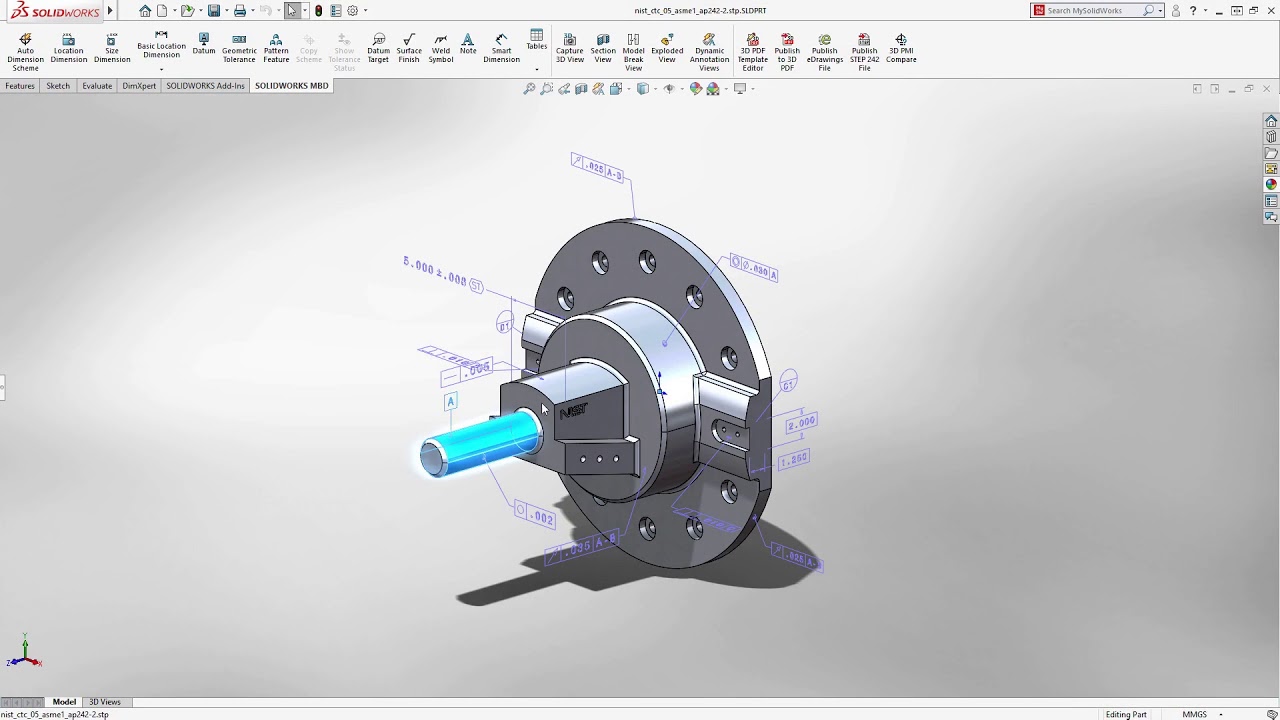
Task: Select Location Dimension tool
Action: (x=69, y=49)
